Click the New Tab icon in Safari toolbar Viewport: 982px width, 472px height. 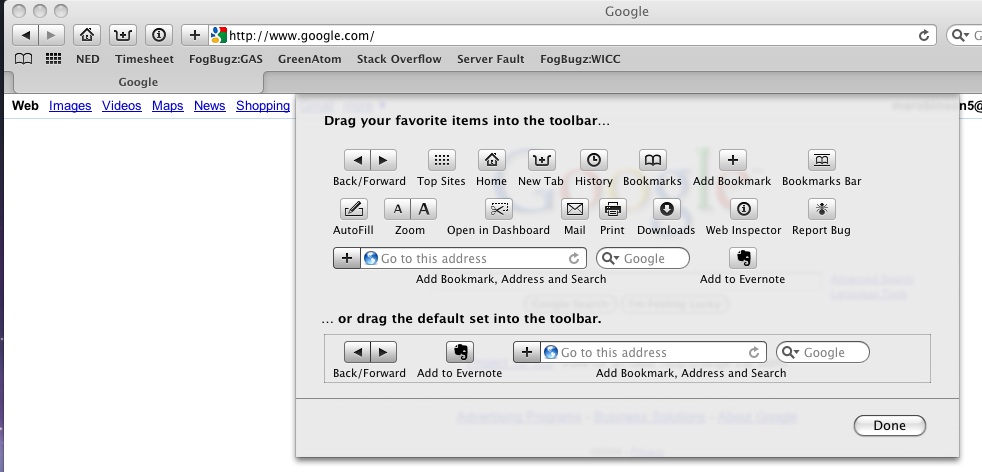coord(123,35)
